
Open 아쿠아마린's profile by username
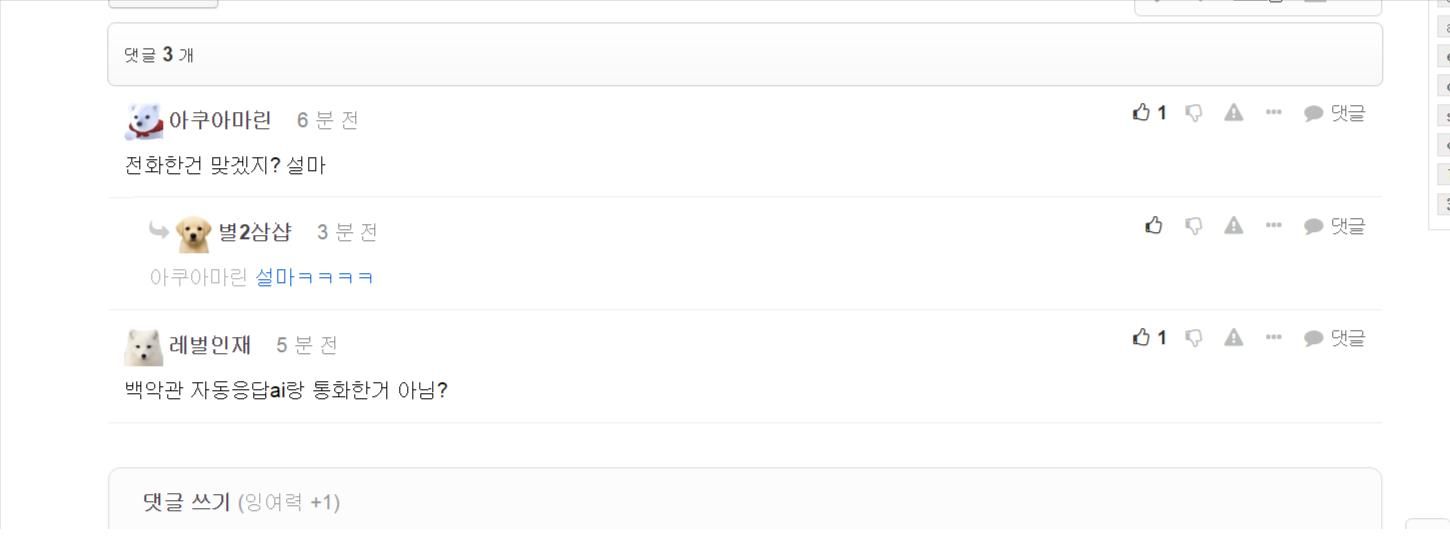(x=220, y=120)
